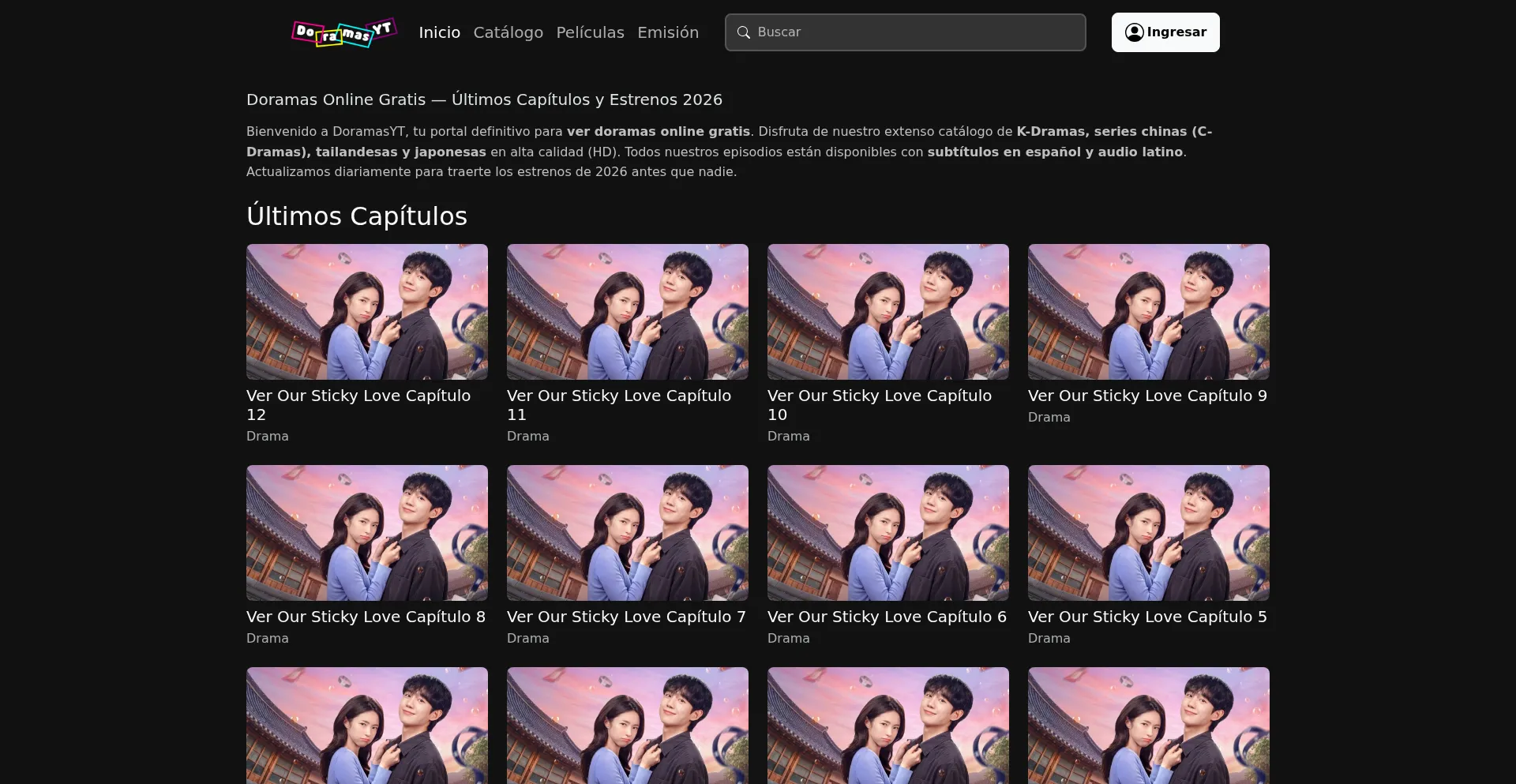1516x784 pixels.
Task: Go to Películas section
Action: 590,32
